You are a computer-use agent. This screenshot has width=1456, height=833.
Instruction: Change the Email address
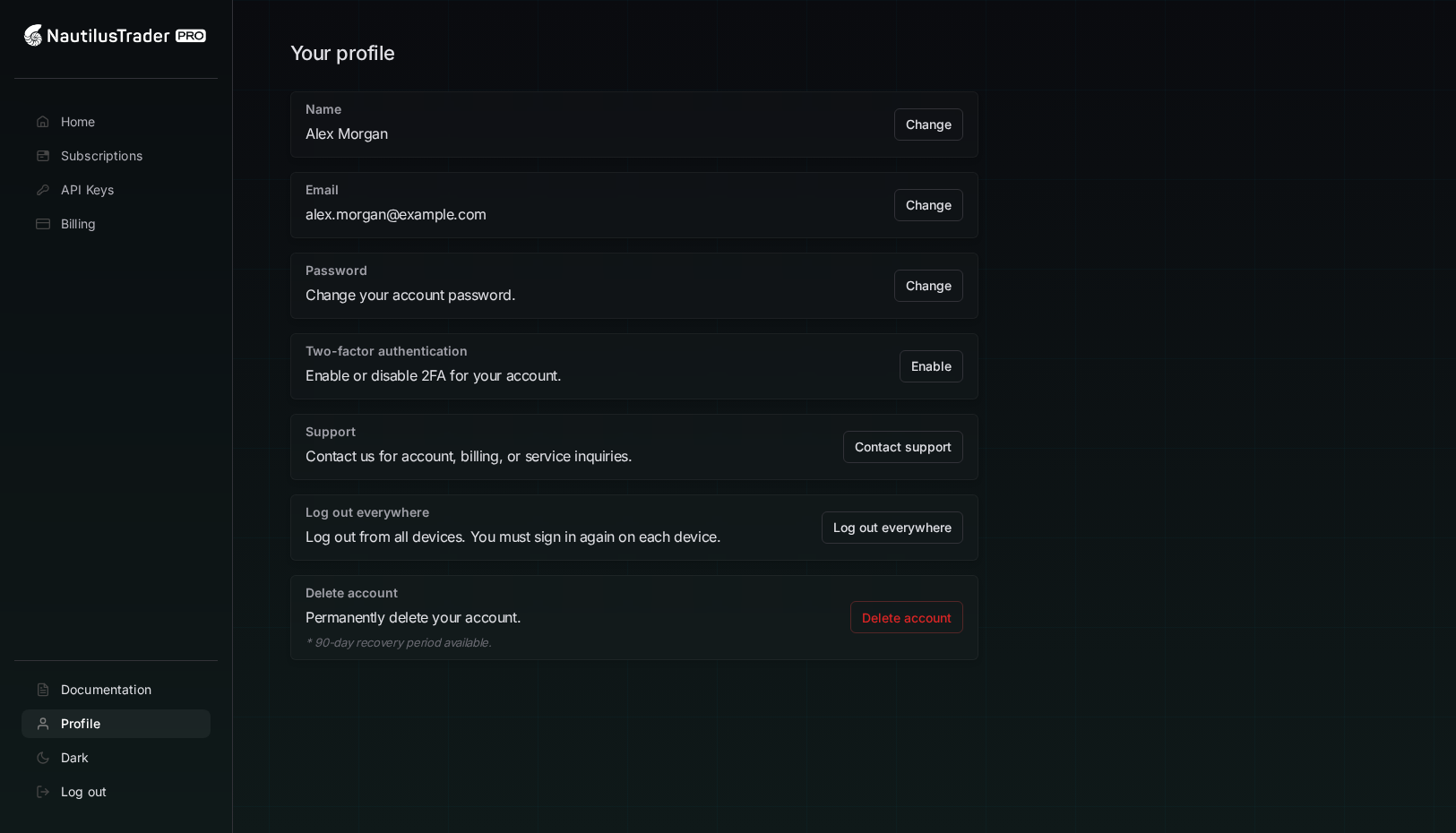pos(928,205)
